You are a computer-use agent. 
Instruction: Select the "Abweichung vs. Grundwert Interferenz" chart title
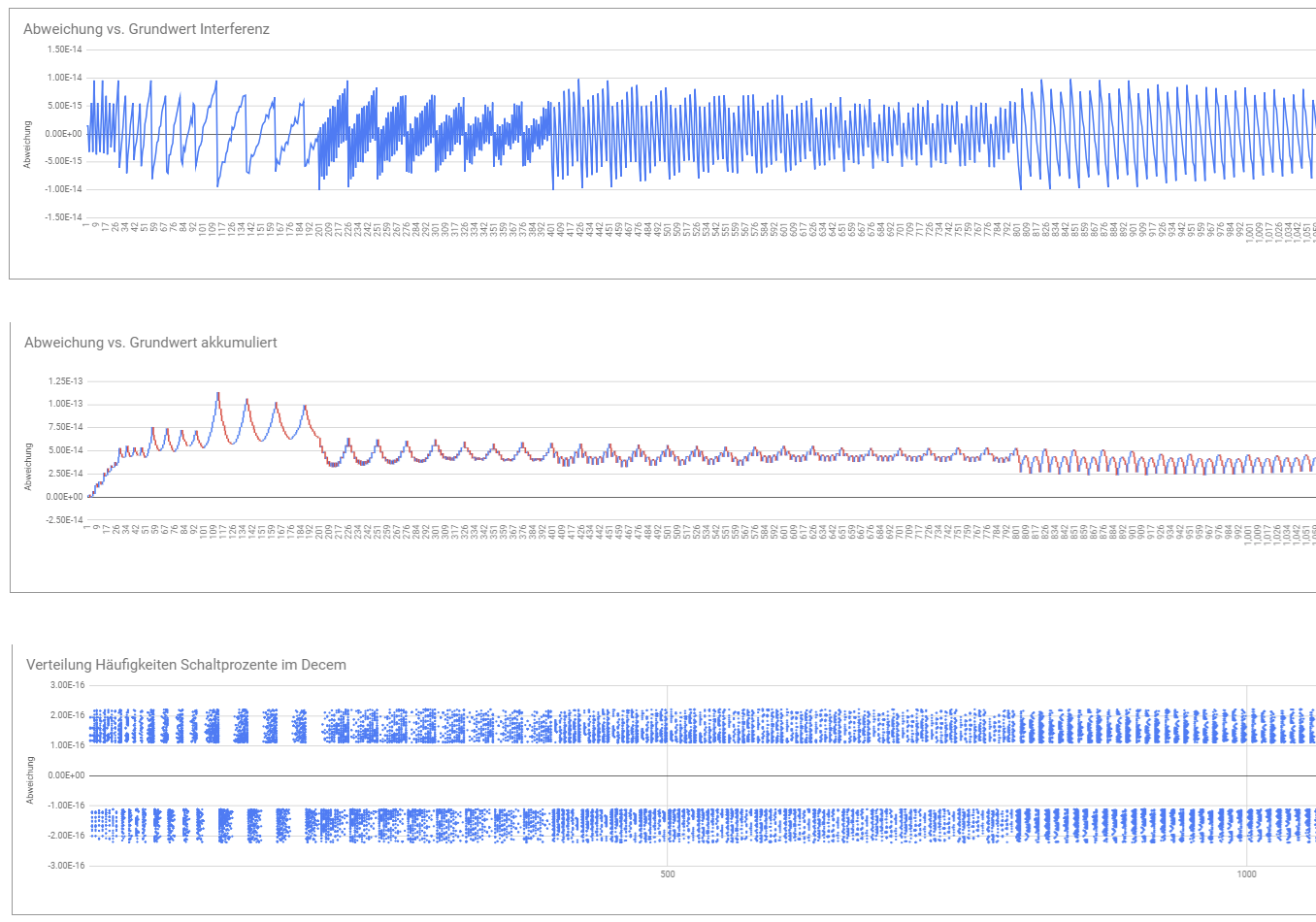click(x=147, y=29)
